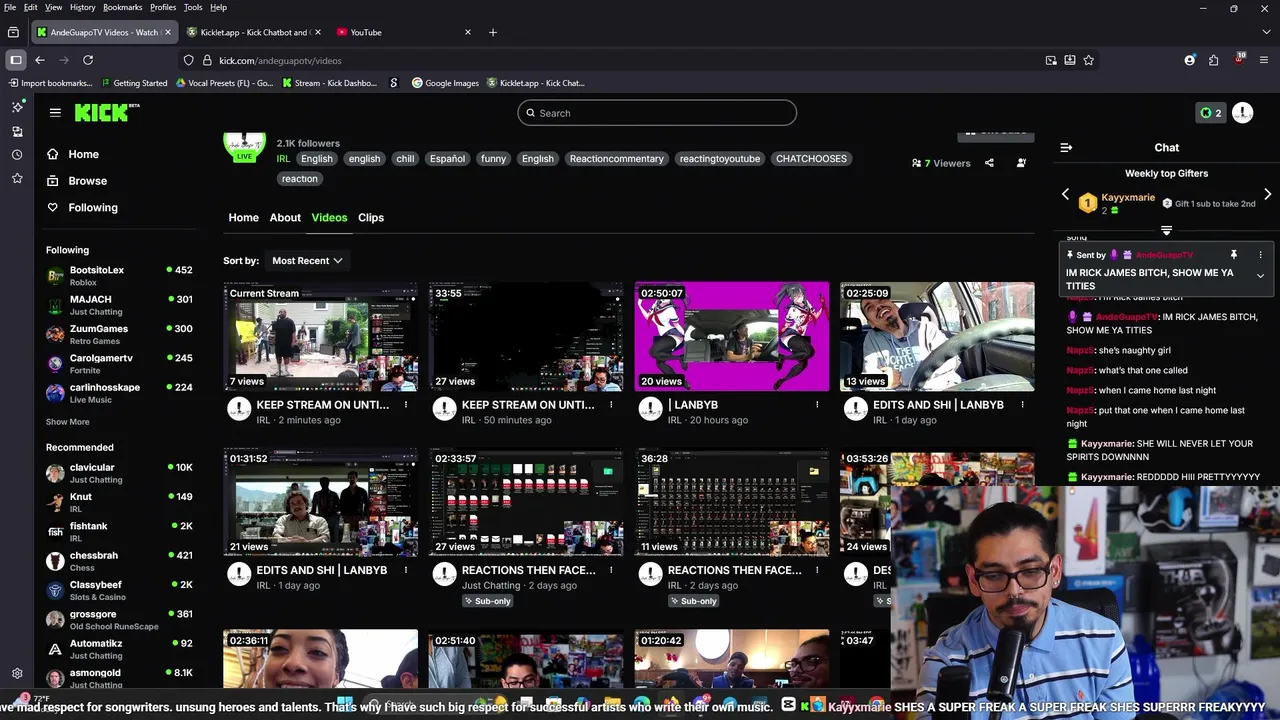The width and height of the screenshot is (1280, 720).
Task: Open the Current Stream video thumbnail
Action: click(321, 336)
